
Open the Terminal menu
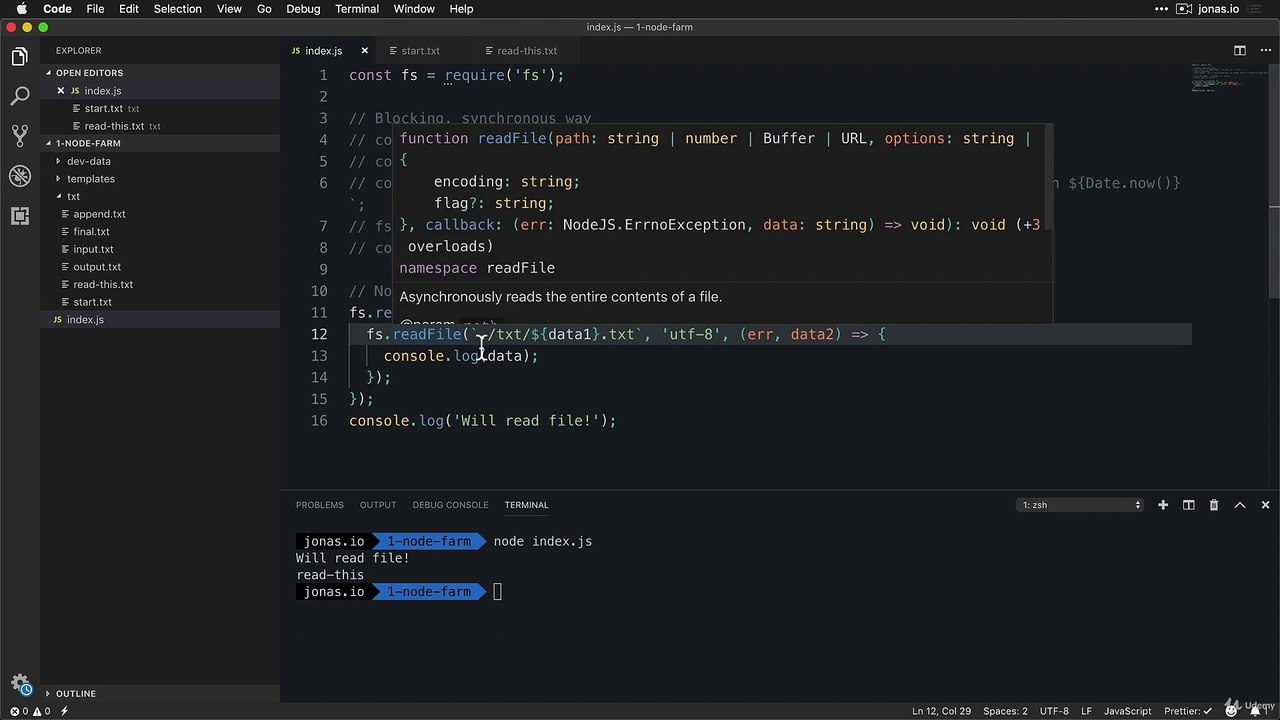click(357, 9)
